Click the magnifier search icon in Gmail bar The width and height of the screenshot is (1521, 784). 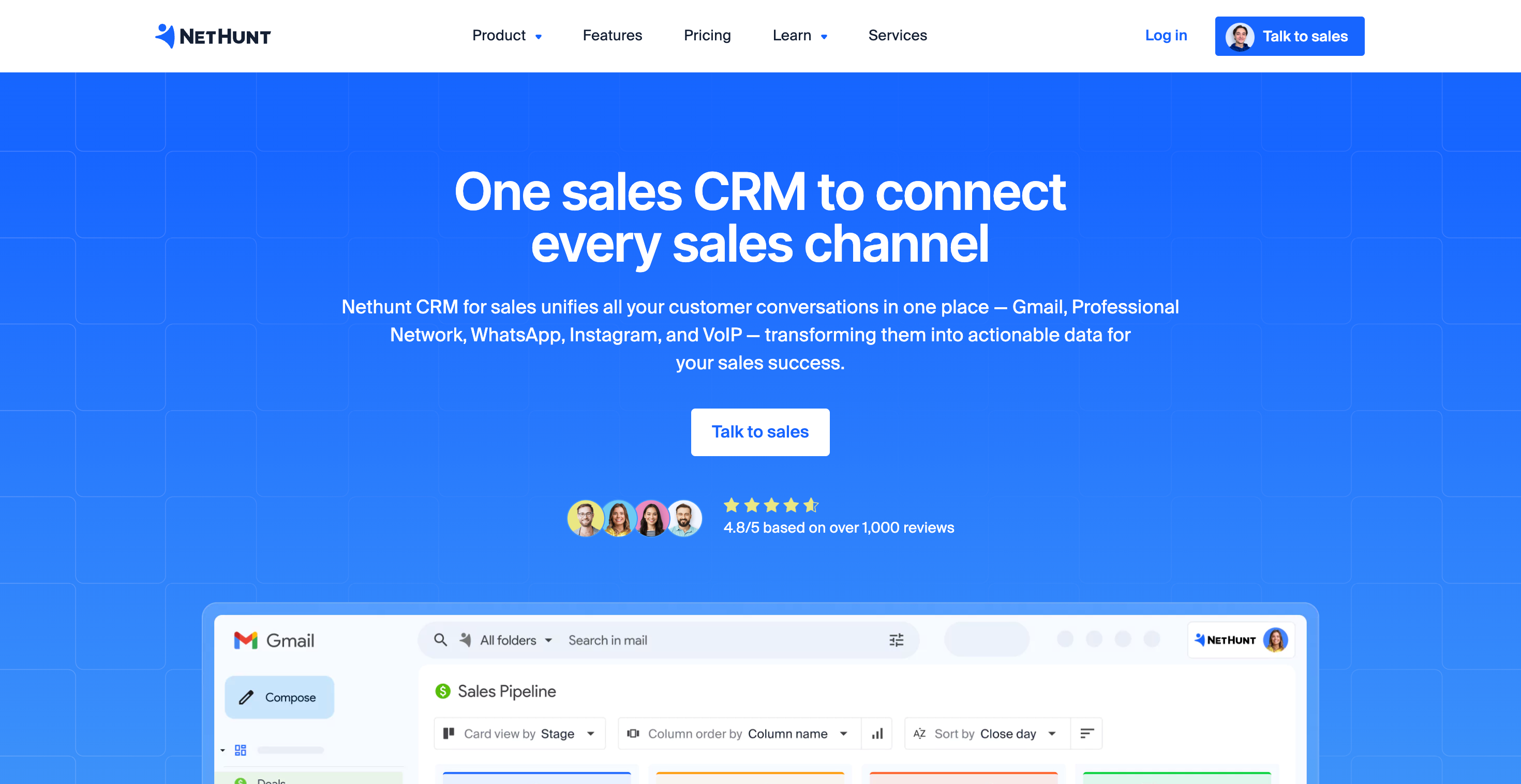[x=440, y=640]
